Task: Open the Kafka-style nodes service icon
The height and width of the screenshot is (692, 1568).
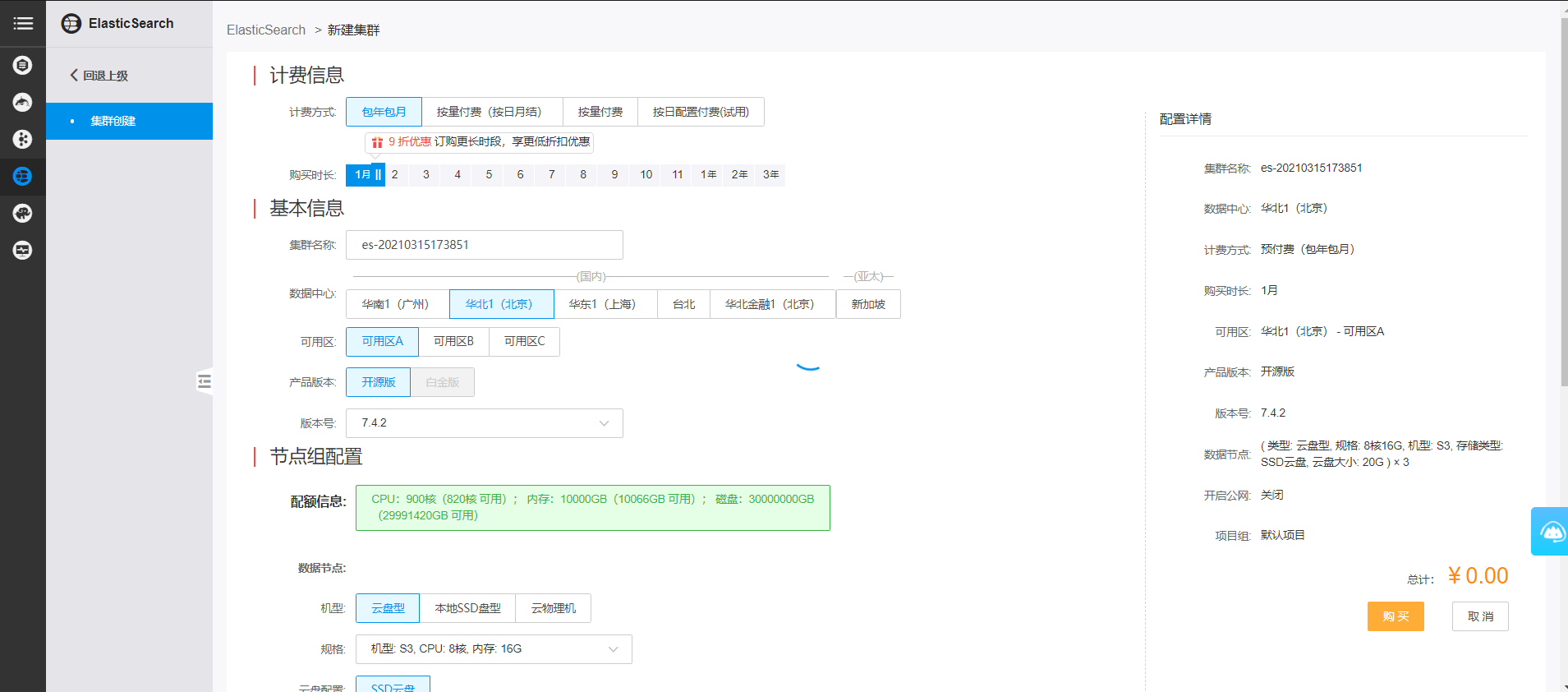Action: (x=23, y=139)
